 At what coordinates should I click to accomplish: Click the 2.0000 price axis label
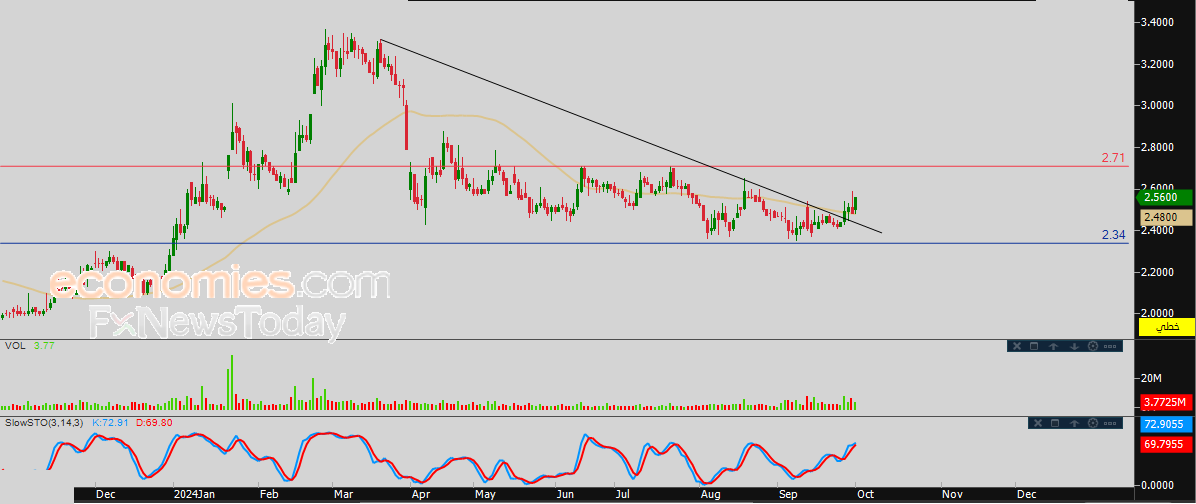(1159, 313)
